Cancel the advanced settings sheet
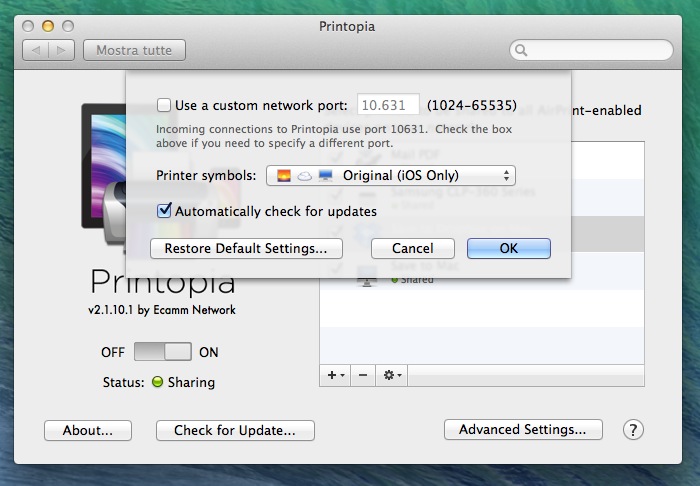This screenshot has height=486, width=700. 412,248
